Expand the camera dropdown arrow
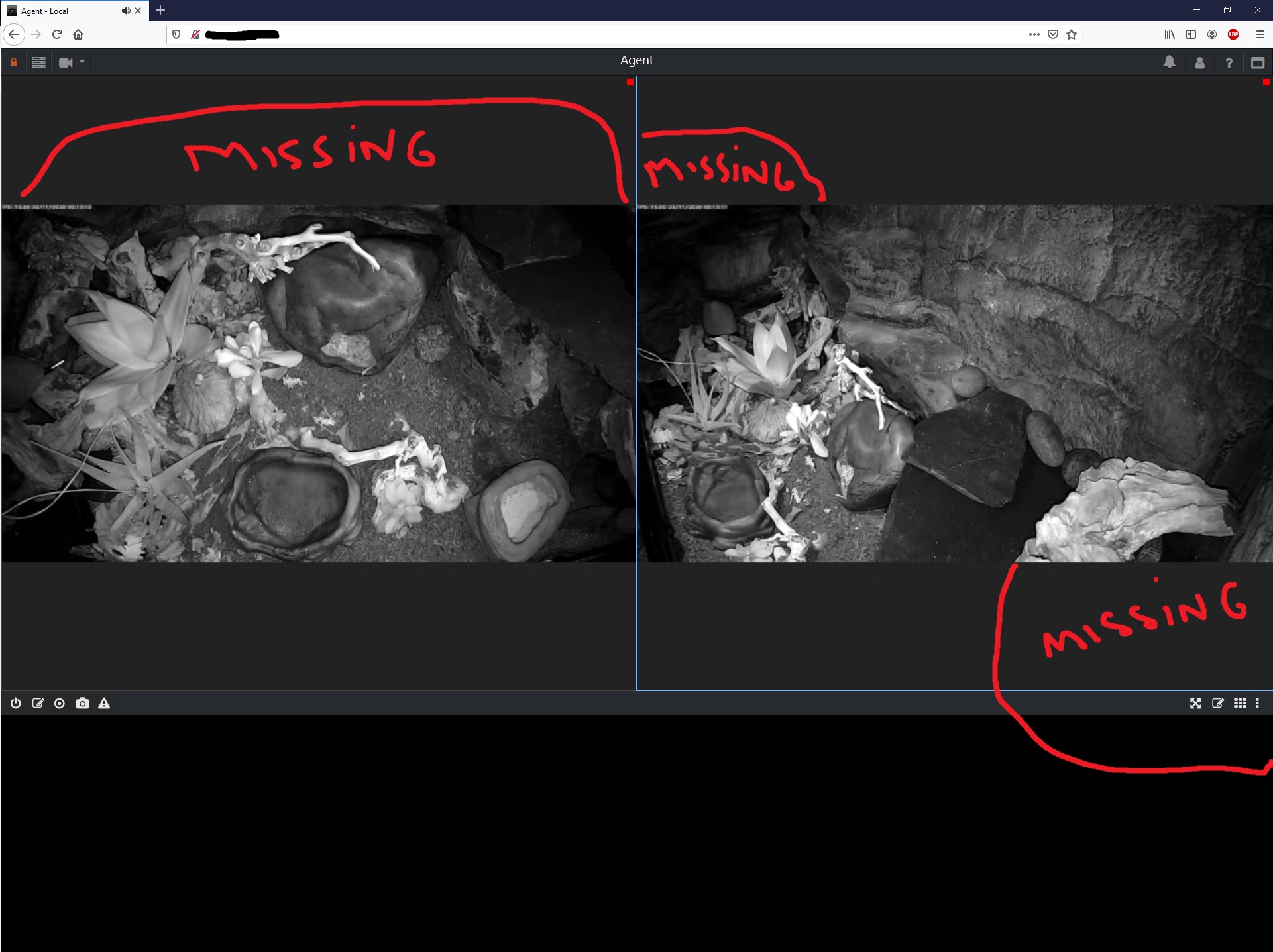Viewport: 1273px width, 952px height. click(82, 62)
